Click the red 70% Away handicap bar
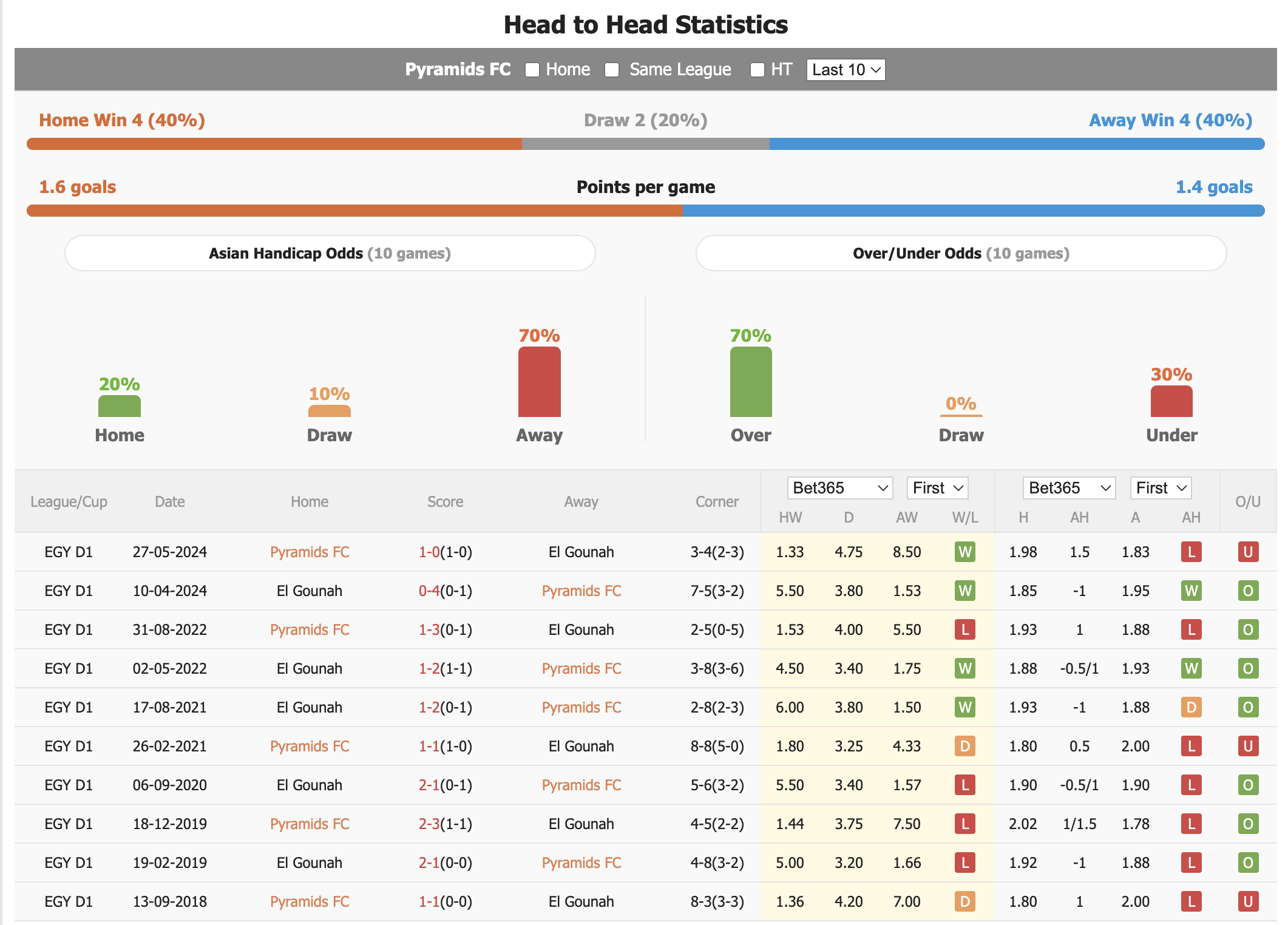 pyautogui.click(x=539, y=382)
